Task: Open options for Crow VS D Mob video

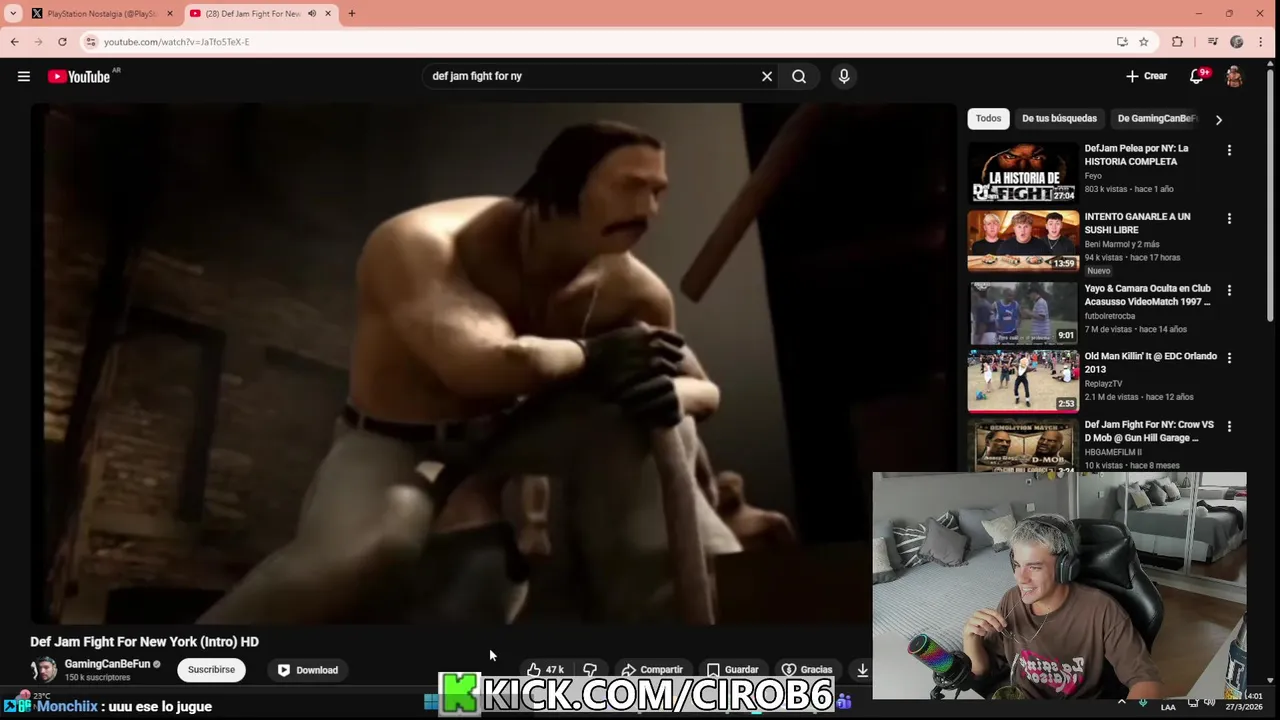Action: pyautogui.click(x=1229, y=426)
